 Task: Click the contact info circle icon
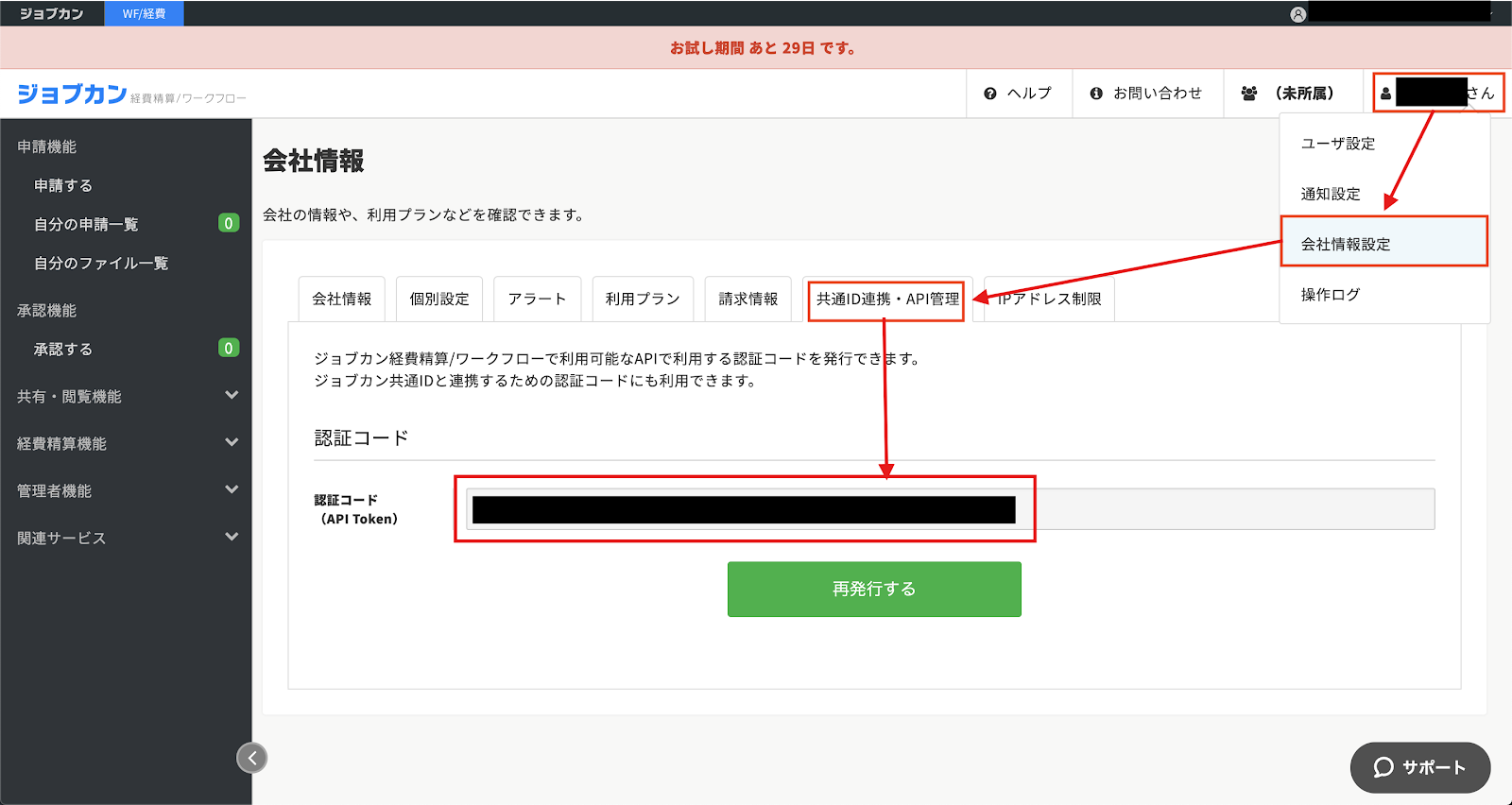pos(1096,94)
